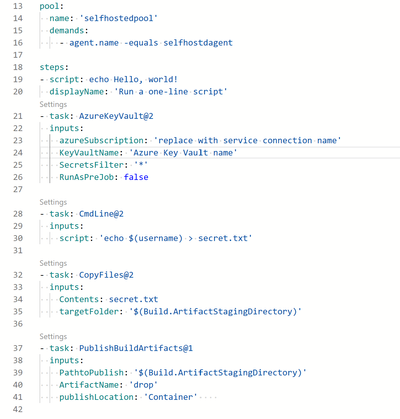Click the 'echo Hello, world!' script text
This screenshot has height=419, width=400.
[133, 79]
